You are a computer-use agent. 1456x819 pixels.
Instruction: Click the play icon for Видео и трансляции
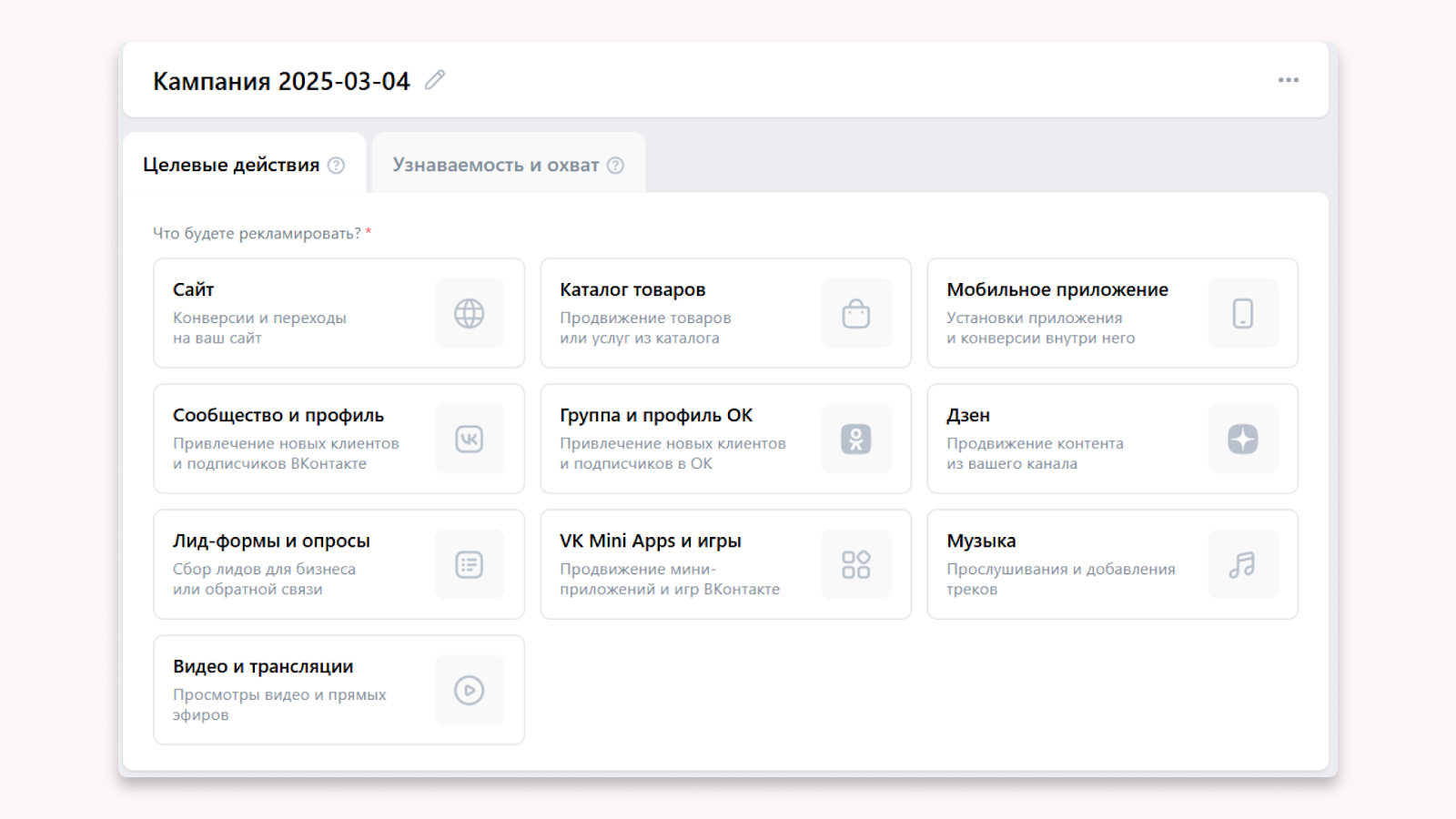pos(469,690)
